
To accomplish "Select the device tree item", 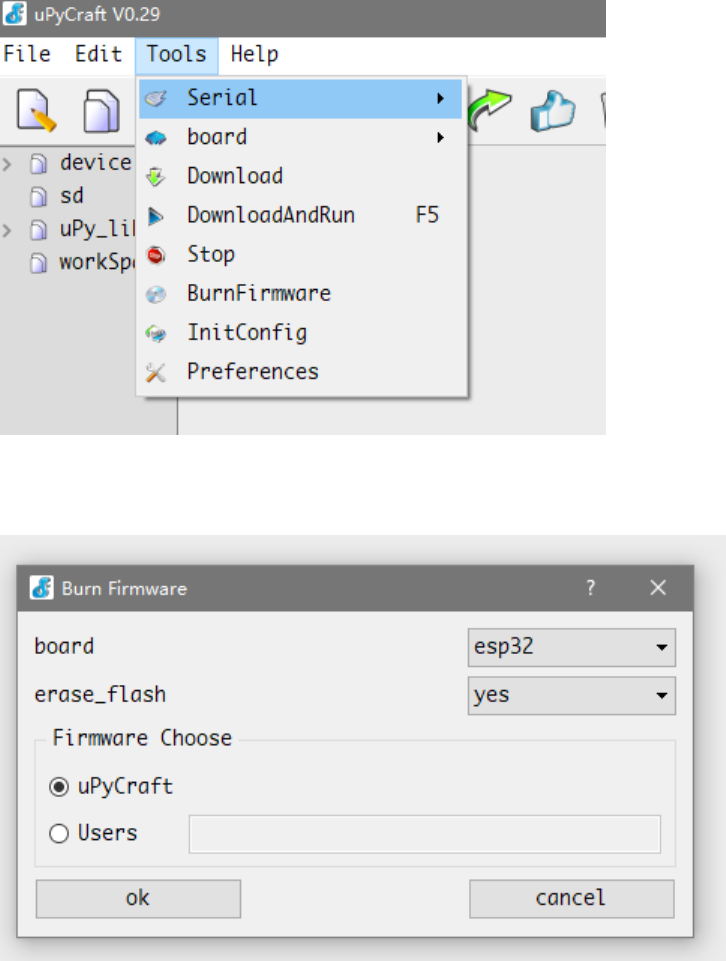I will [x=96, y=163].
